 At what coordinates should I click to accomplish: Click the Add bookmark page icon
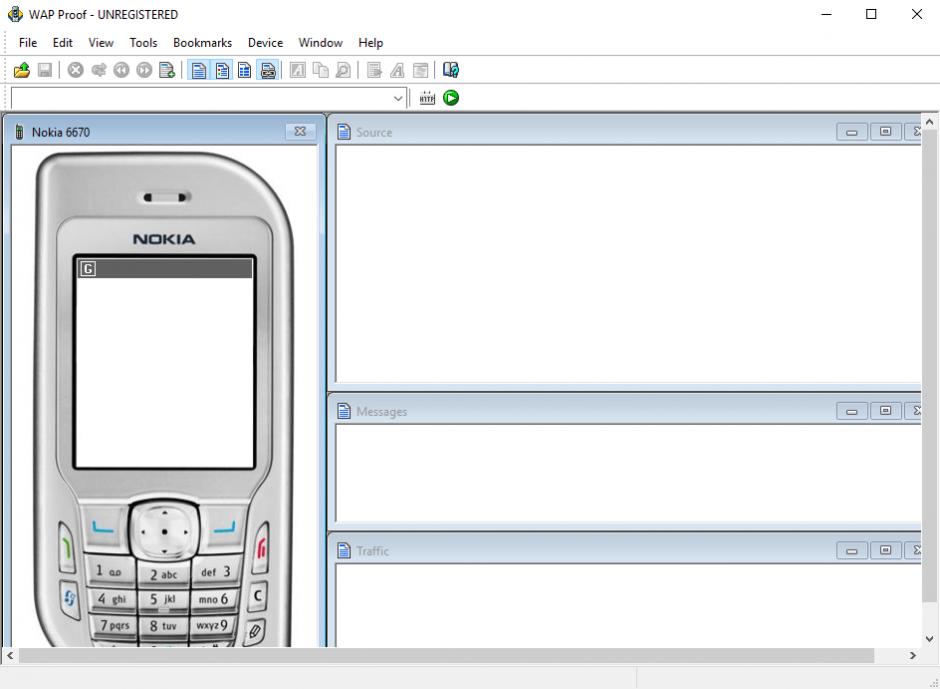click(x=167, y=70)
